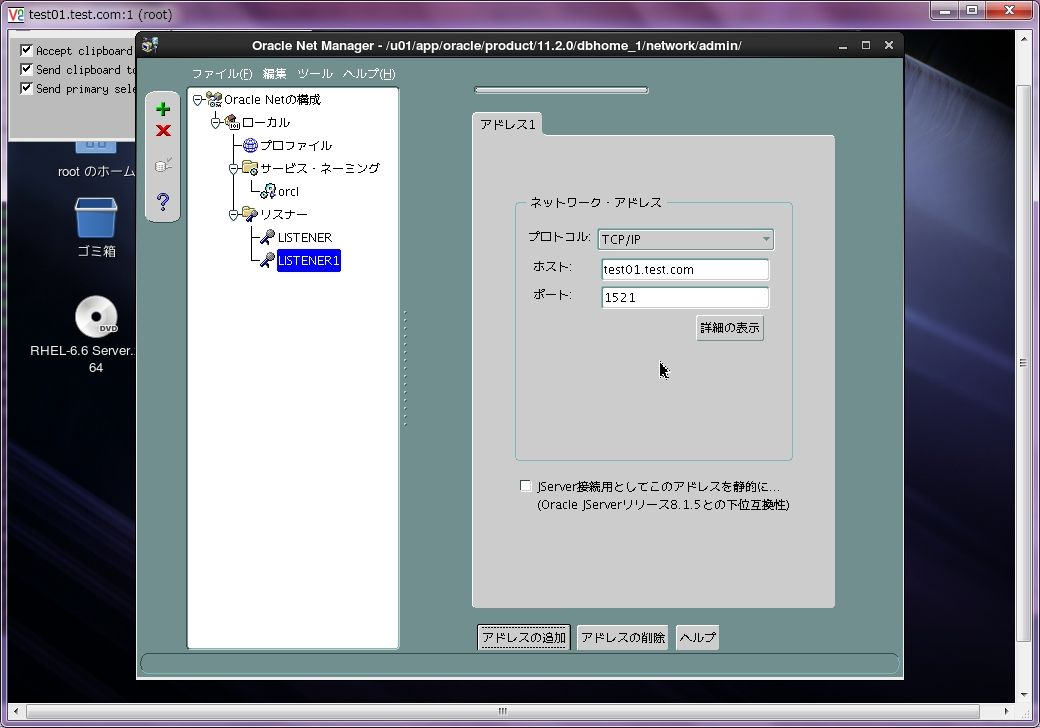Viewport: 1040px width, 728px height.
Task: Open the trash bin desktop icon
Action: point(96,217)
